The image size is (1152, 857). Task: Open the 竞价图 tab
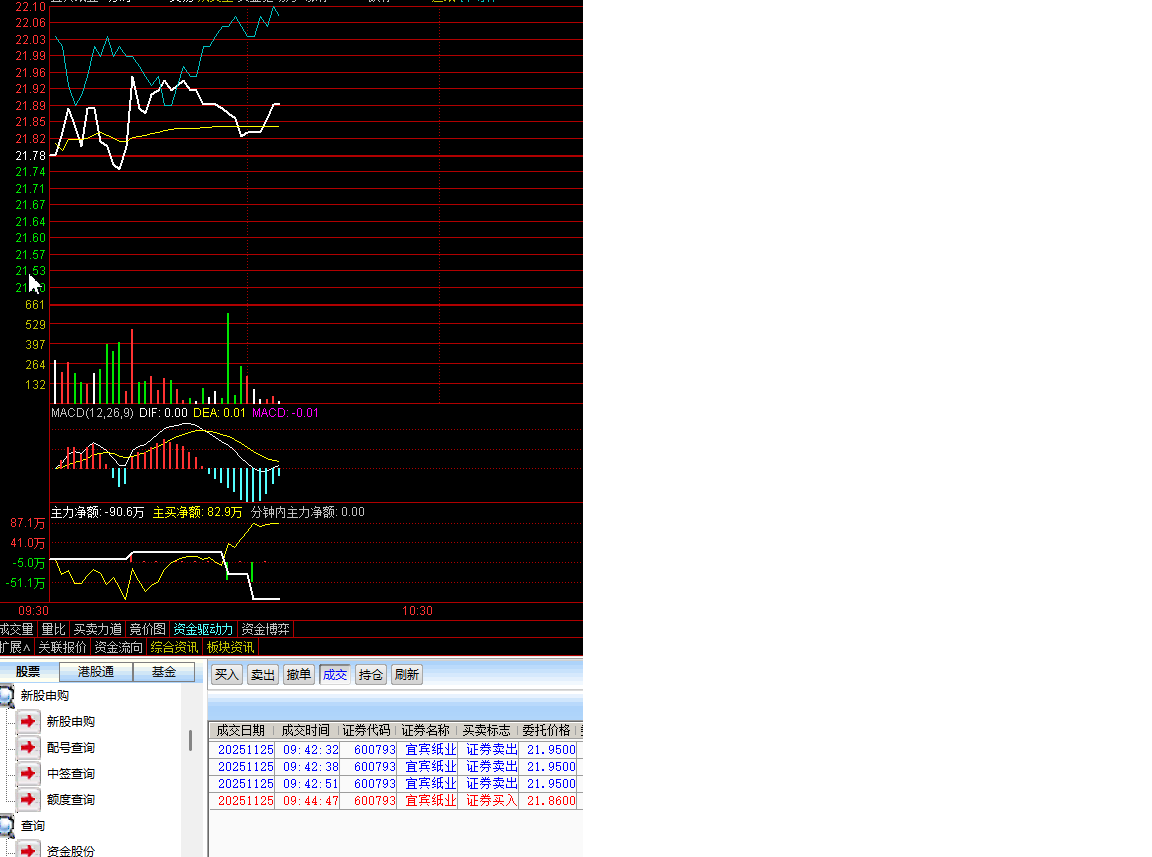tap(147, 629)
